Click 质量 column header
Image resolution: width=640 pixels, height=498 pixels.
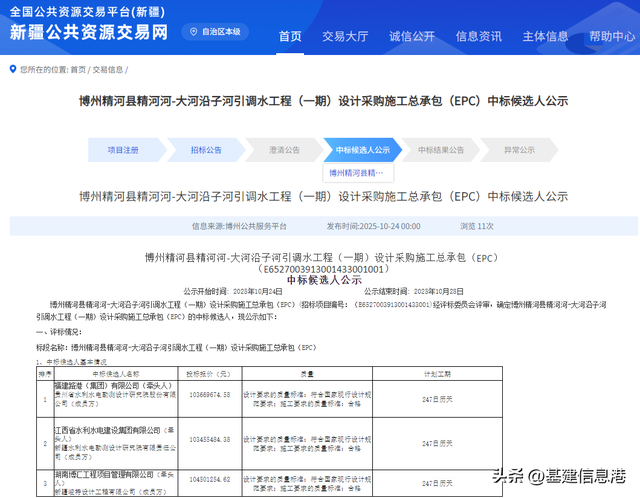(x=307, y=374)
